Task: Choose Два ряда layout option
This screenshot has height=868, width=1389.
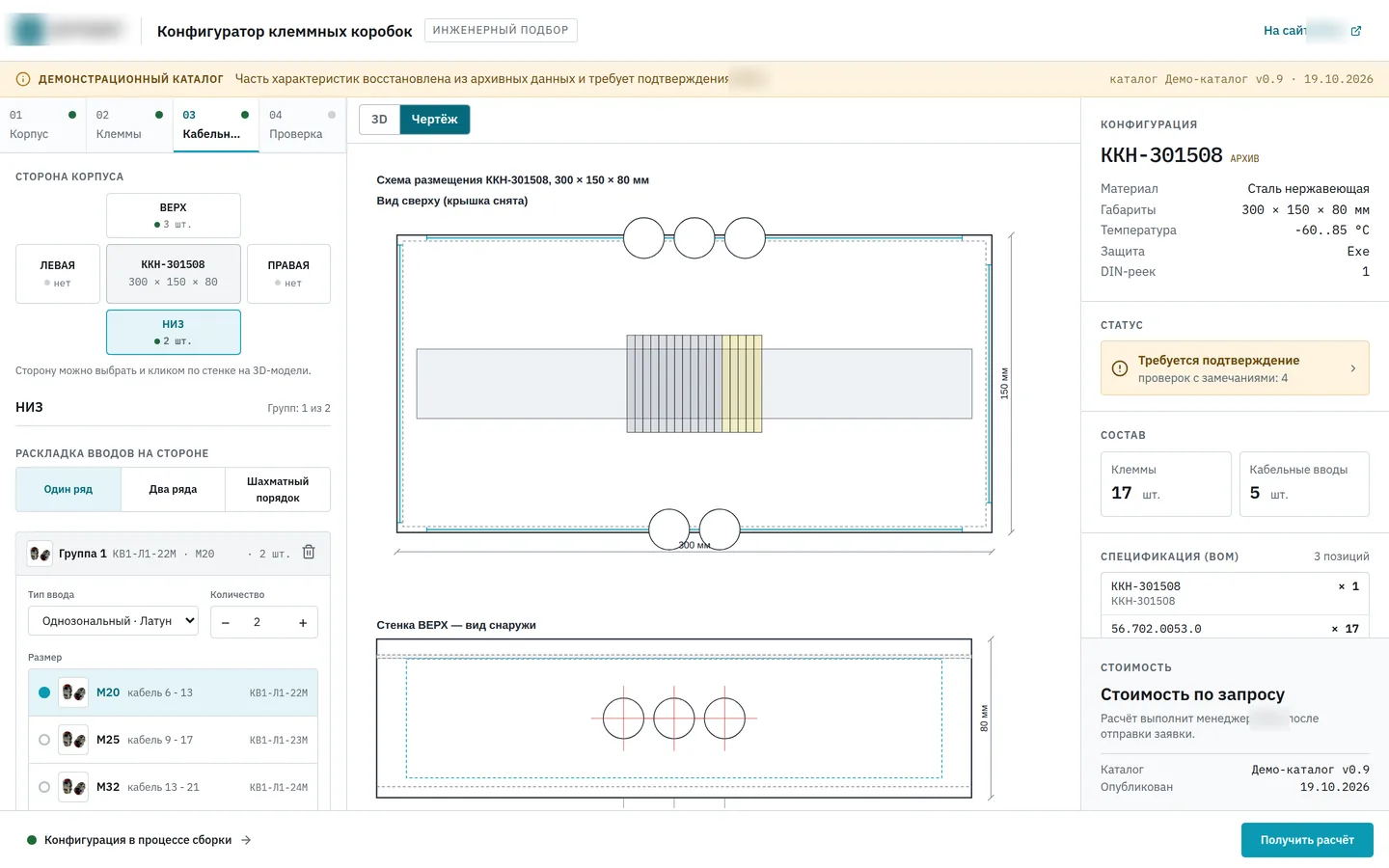Action: [x=173, y=489]
